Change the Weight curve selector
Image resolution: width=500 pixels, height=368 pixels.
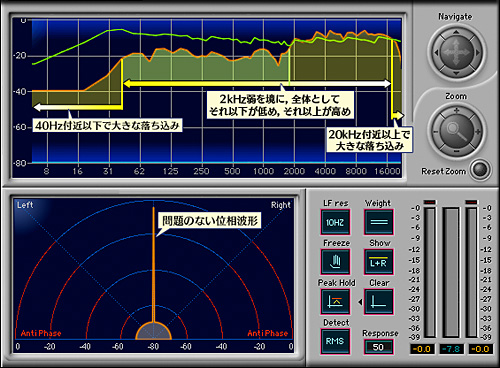point(379,222)
